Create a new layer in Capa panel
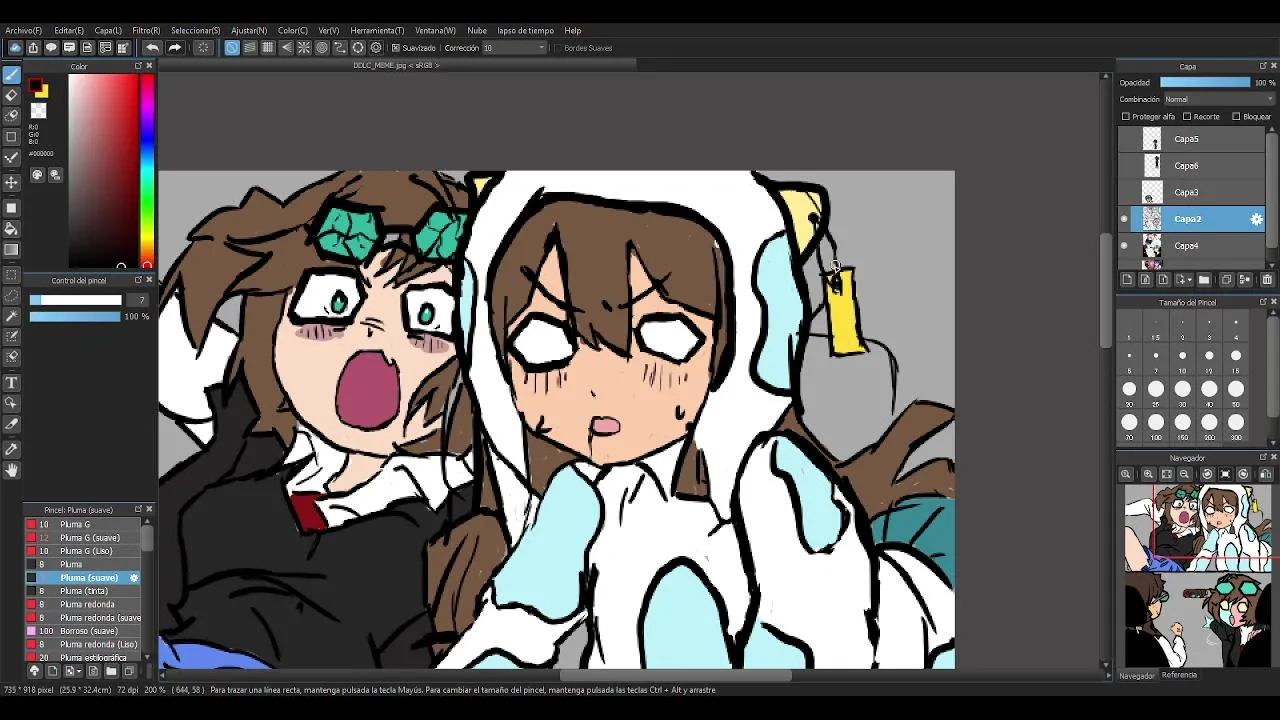 [1127, 280]
